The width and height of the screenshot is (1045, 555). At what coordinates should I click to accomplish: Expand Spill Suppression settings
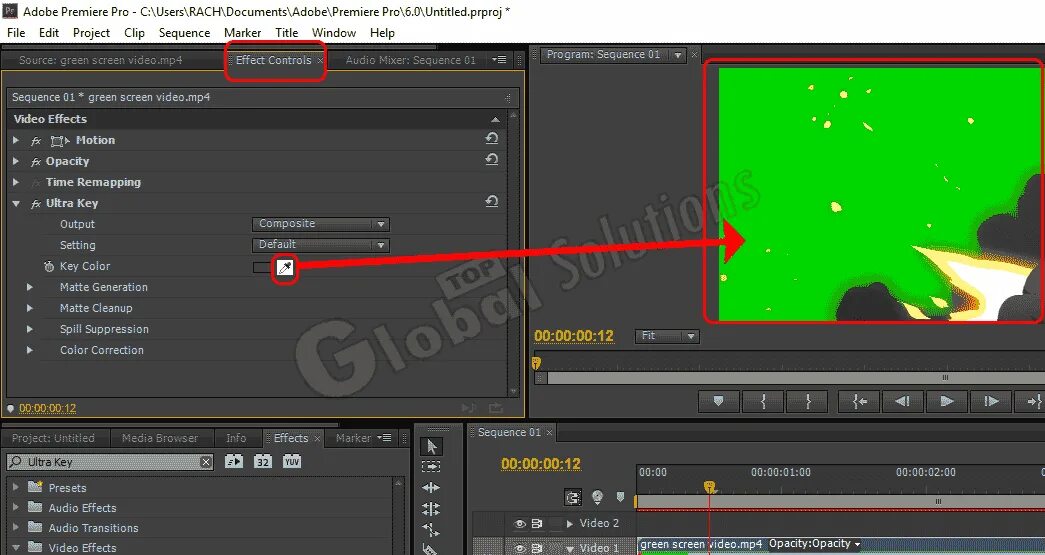click(30, 329)
